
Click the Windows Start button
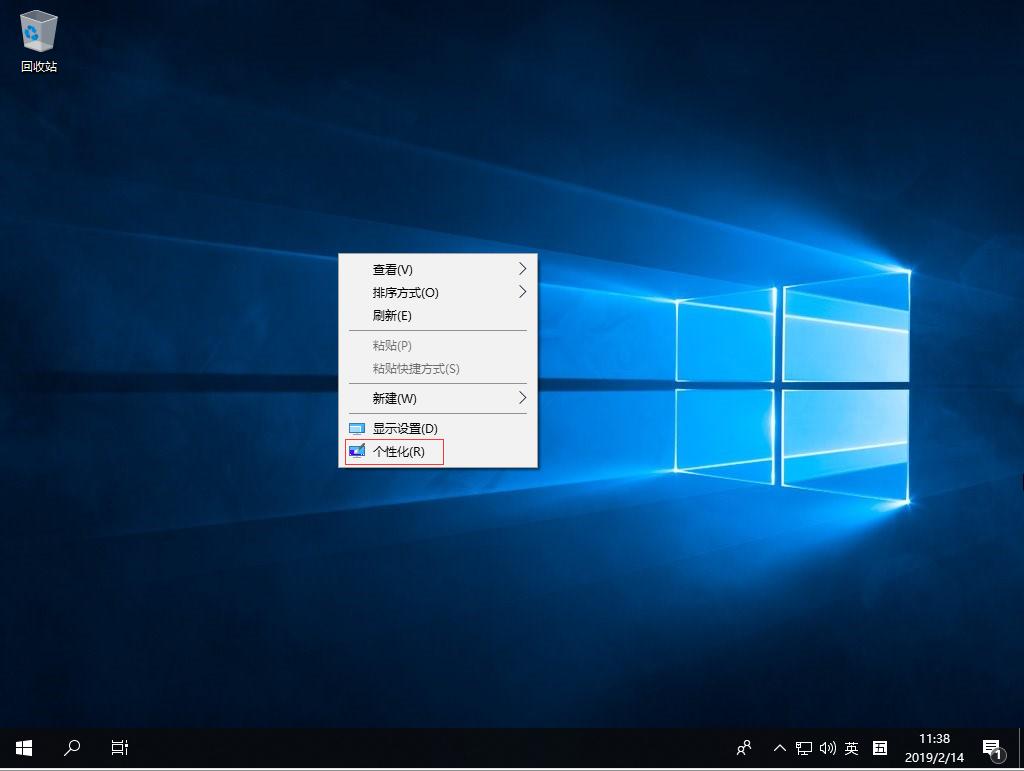(22, 747)
